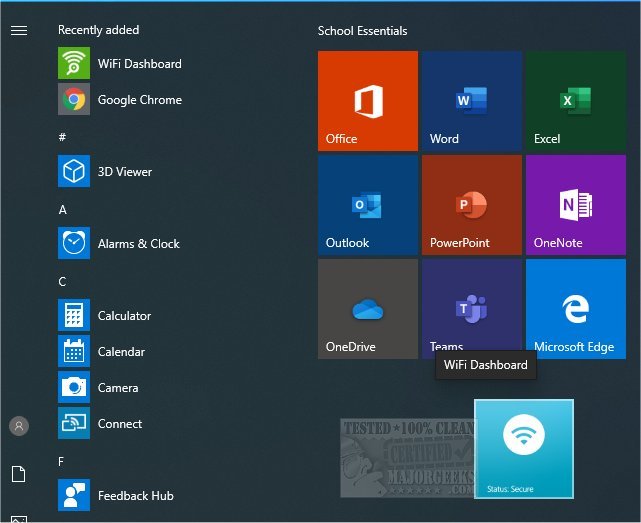Screen dimensions: 641x523
Task: Open the OneDrive tile
Action: click(x=368, y=309)
